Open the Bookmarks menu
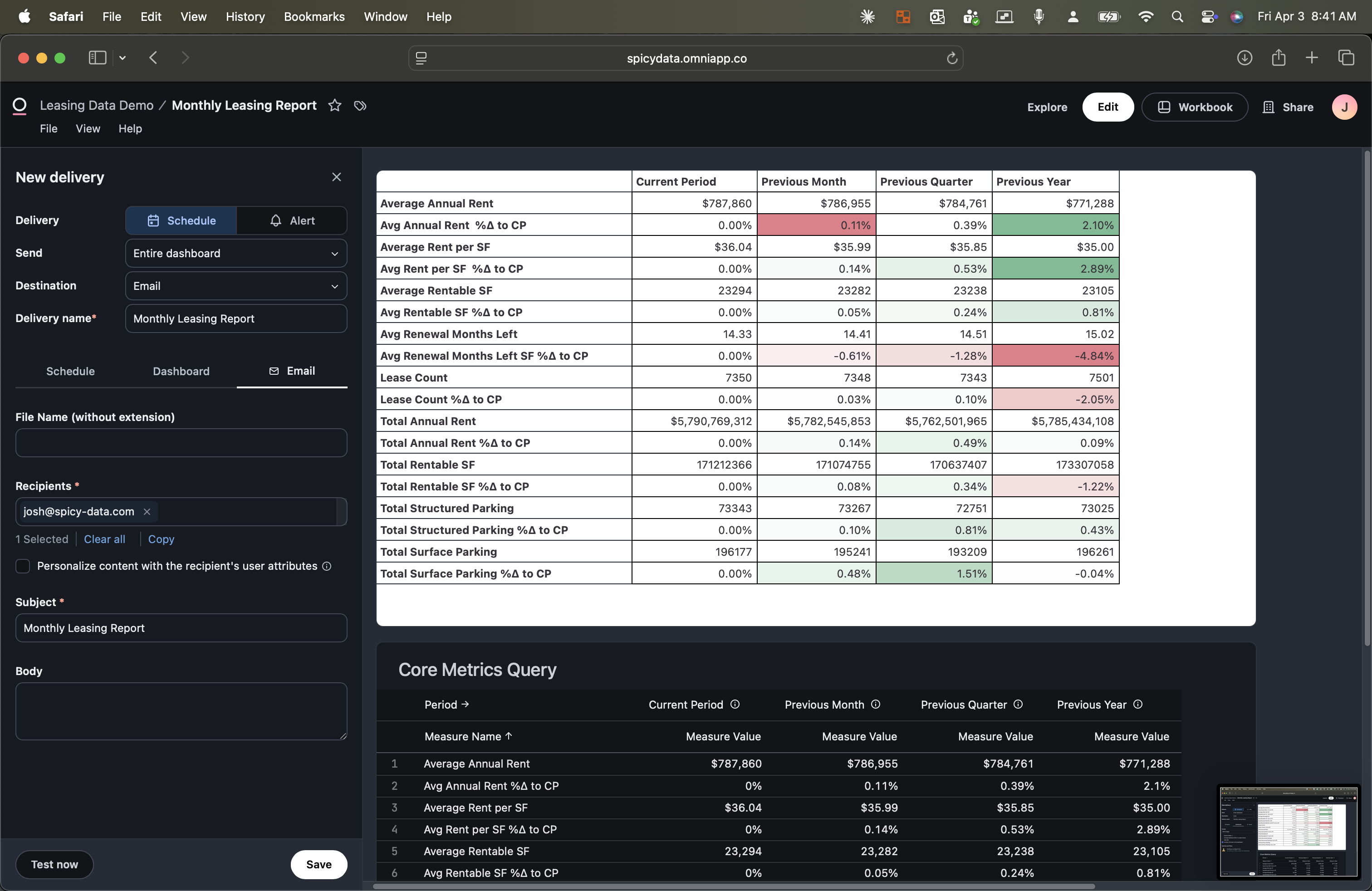The image size is (1372, 891). tap(314, 17)
